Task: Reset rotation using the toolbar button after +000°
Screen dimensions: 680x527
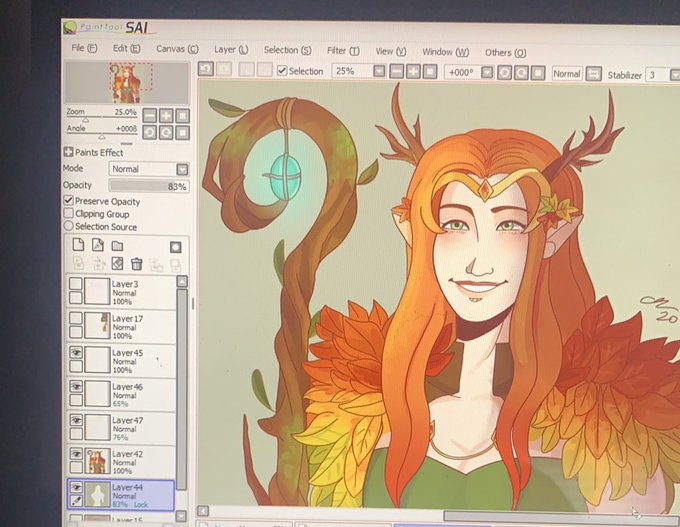Action: coord(538,73)
